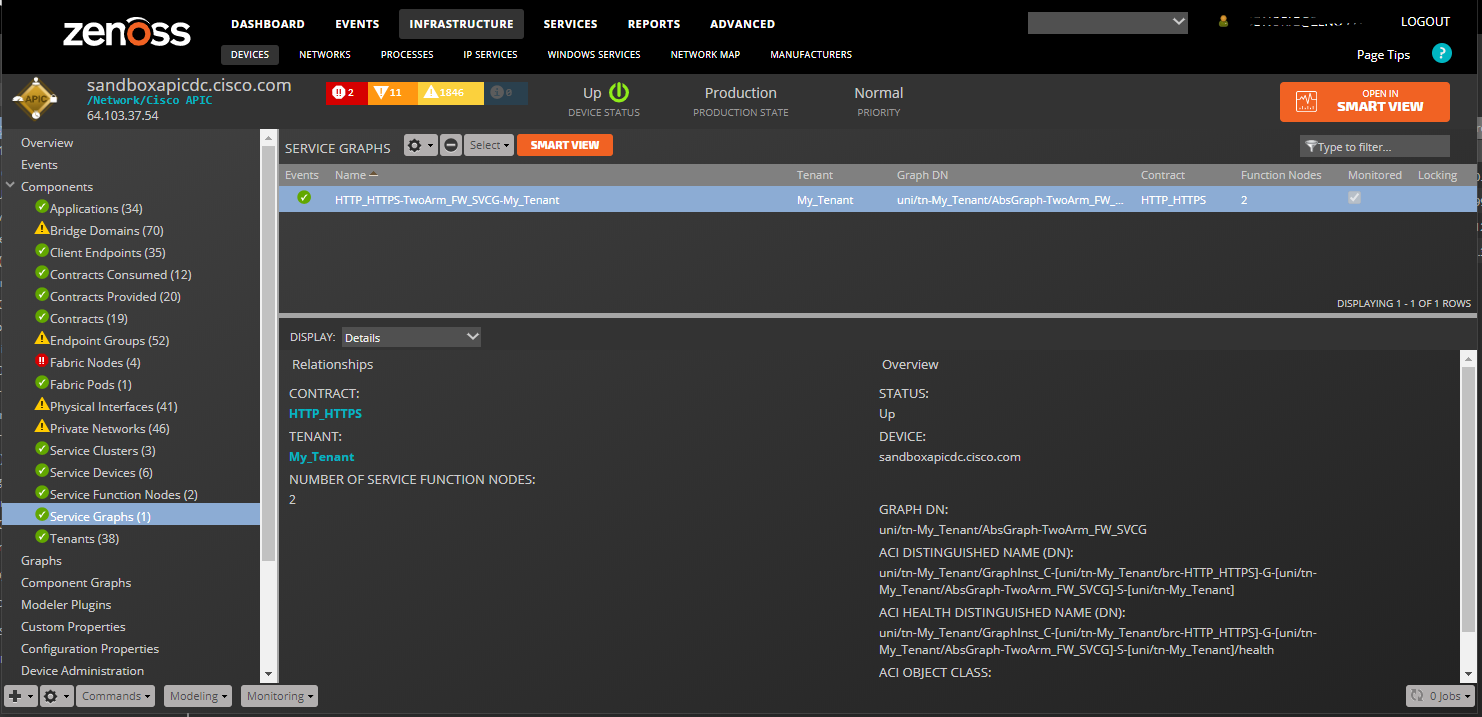Image resolution: width=1482 pixels, height=717 pixels.
Task: Click the Endpoint Groups warning icon
Action: [42, 339]
